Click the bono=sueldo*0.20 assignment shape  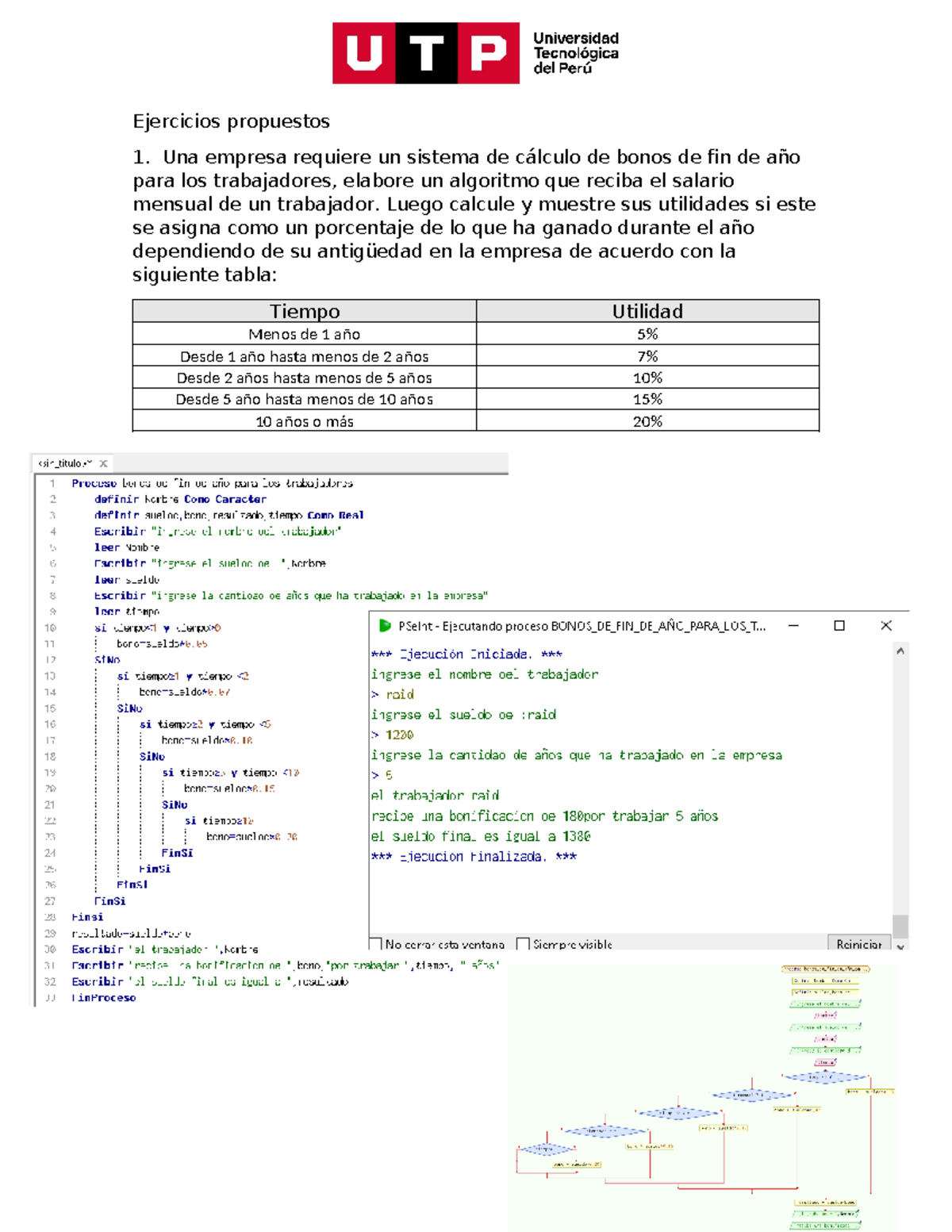pyautogui.click(x=576, y=1165)
